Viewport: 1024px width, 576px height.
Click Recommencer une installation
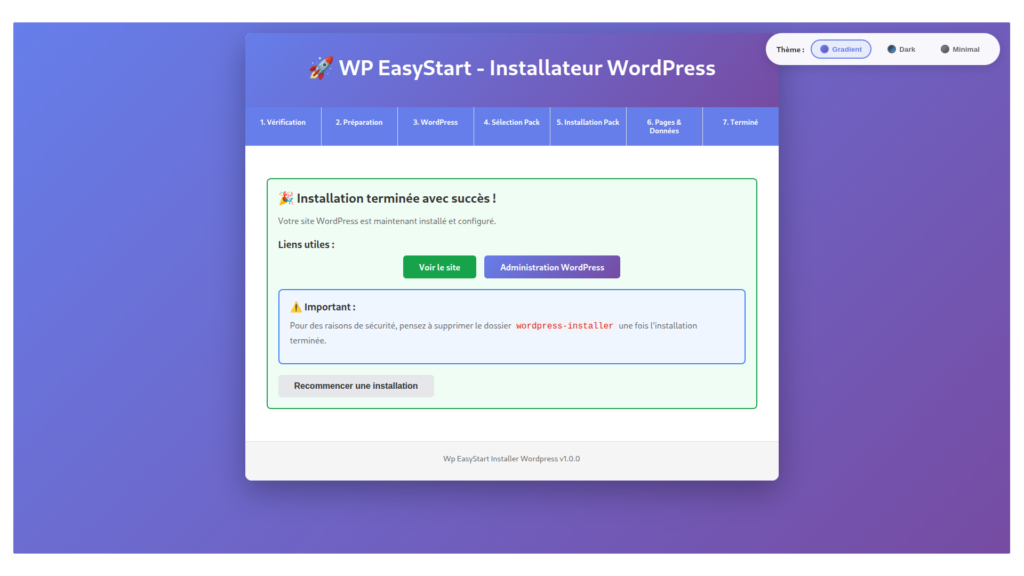(x=356, y=386)
